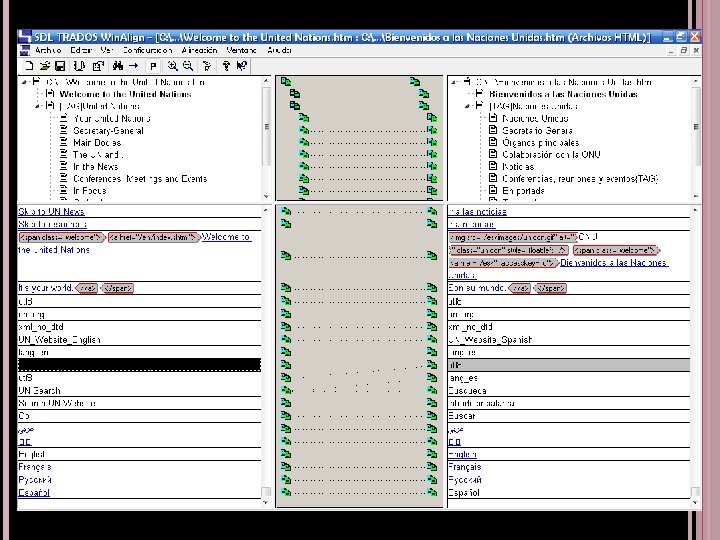The image size is (720, 540).
Task: Open the Archivo menu
Action: coord(48,50)
